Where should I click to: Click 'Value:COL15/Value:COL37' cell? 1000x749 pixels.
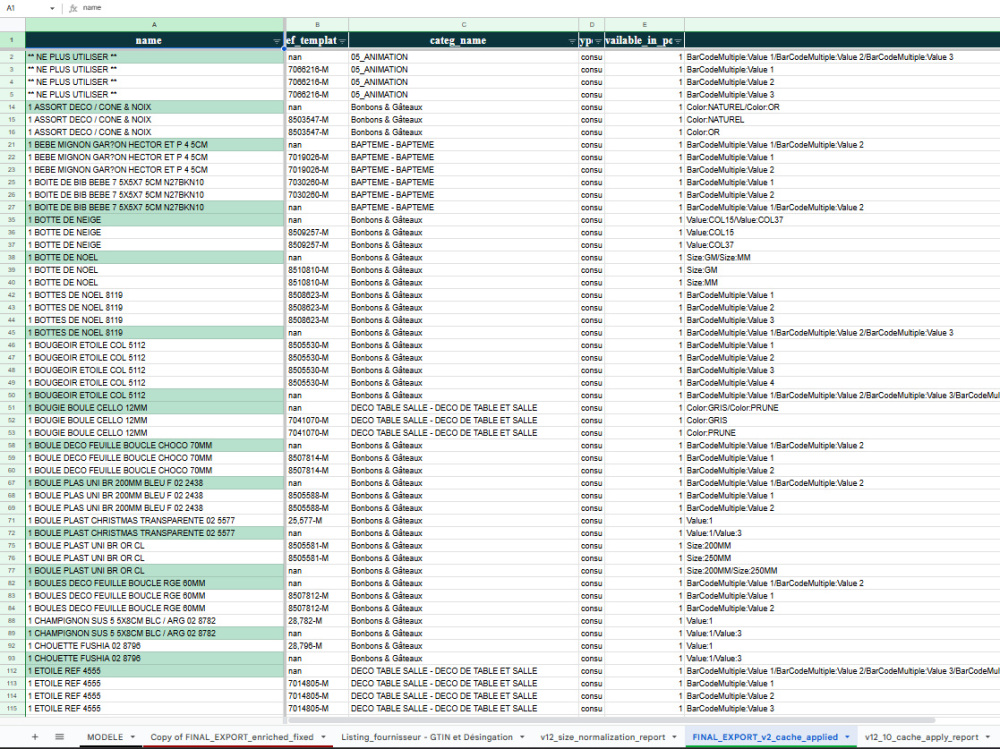pyautogui.click(x=842, y=220)
